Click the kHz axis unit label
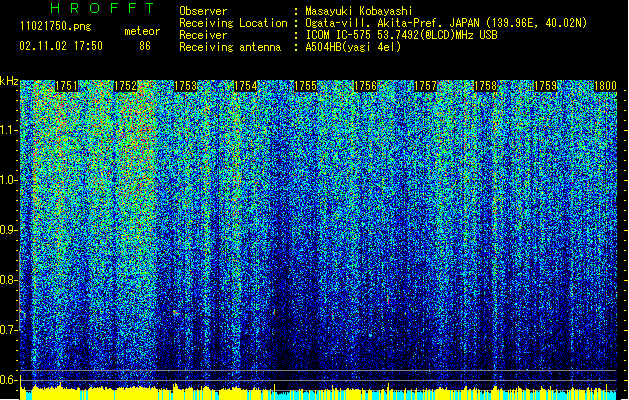This screenshot has width=629, height=400. [9, 81]
